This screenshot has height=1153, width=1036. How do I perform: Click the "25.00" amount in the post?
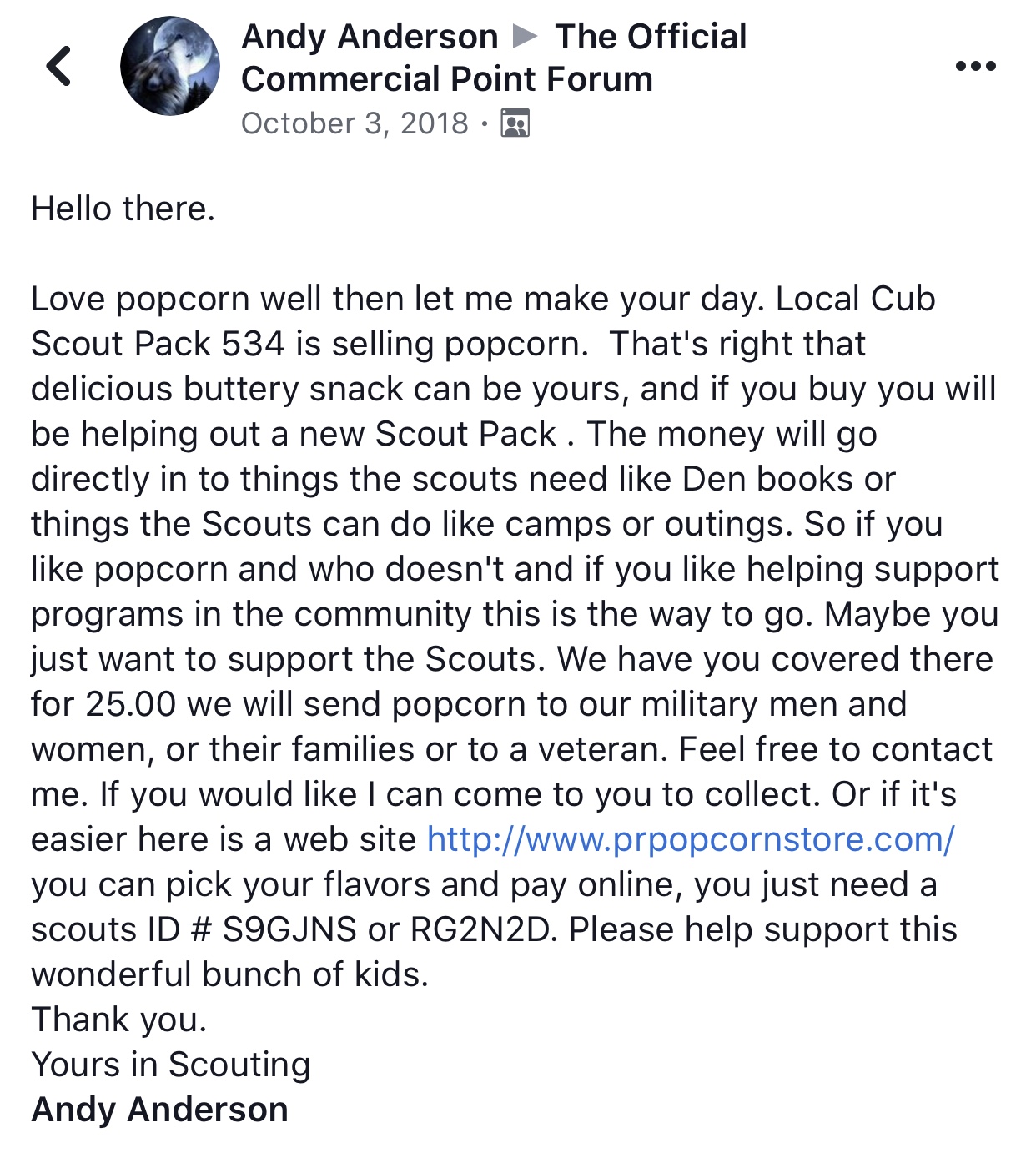click(131, 704)
